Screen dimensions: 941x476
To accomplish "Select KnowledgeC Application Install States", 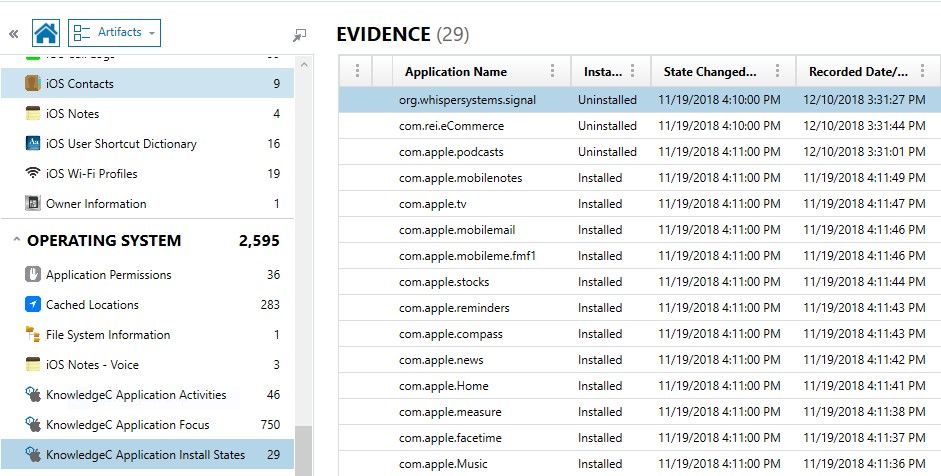I will coord(147,454).
